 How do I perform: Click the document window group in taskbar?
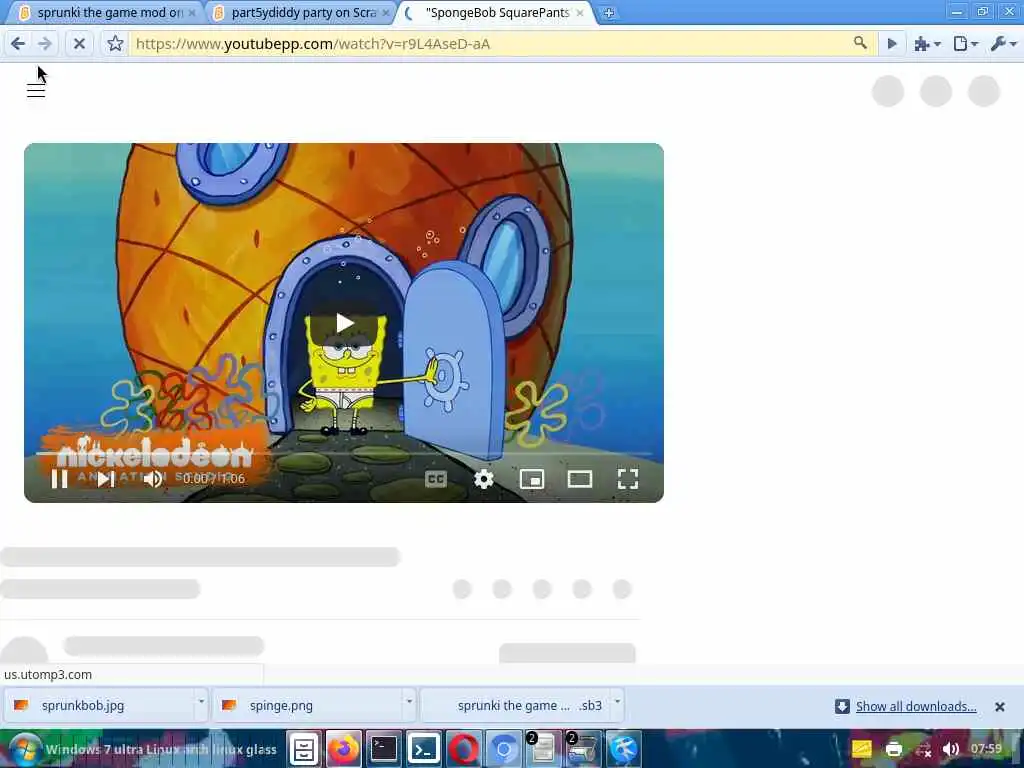(543, 749)
